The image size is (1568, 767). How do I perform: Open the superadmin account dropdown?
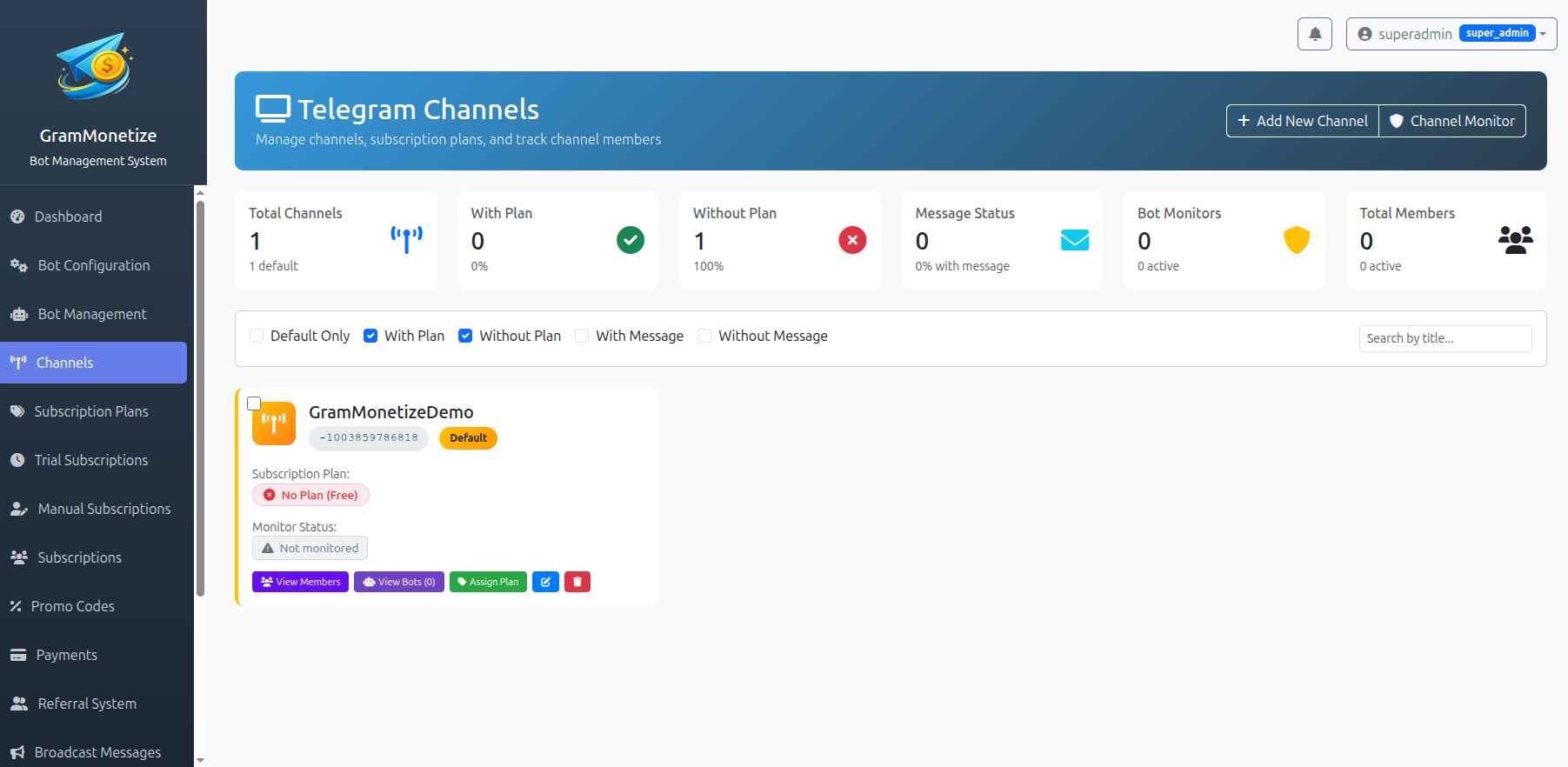click(x=1451, y=34)
